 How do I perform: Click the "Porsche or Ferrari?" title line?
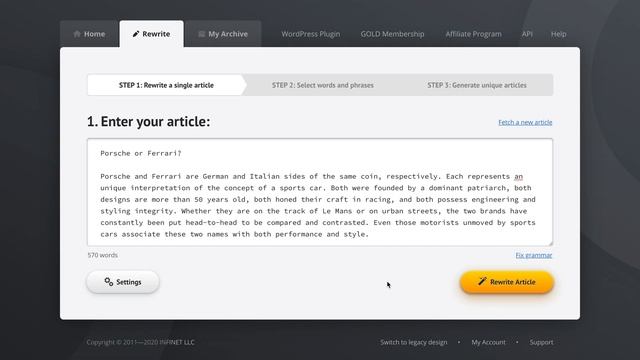[141, 153]
